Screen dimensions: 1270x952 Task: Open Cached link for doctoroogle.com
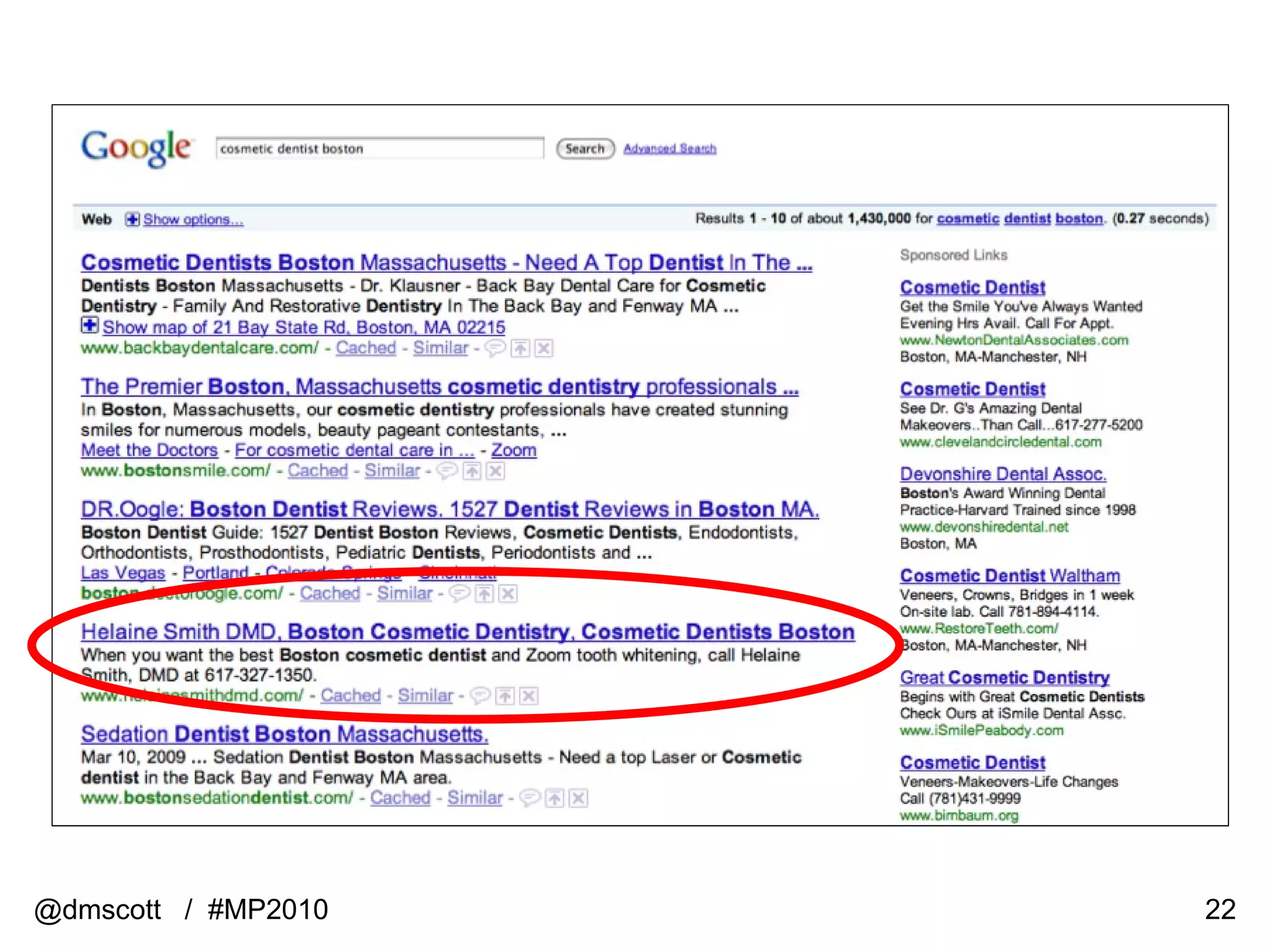(330, 593)
